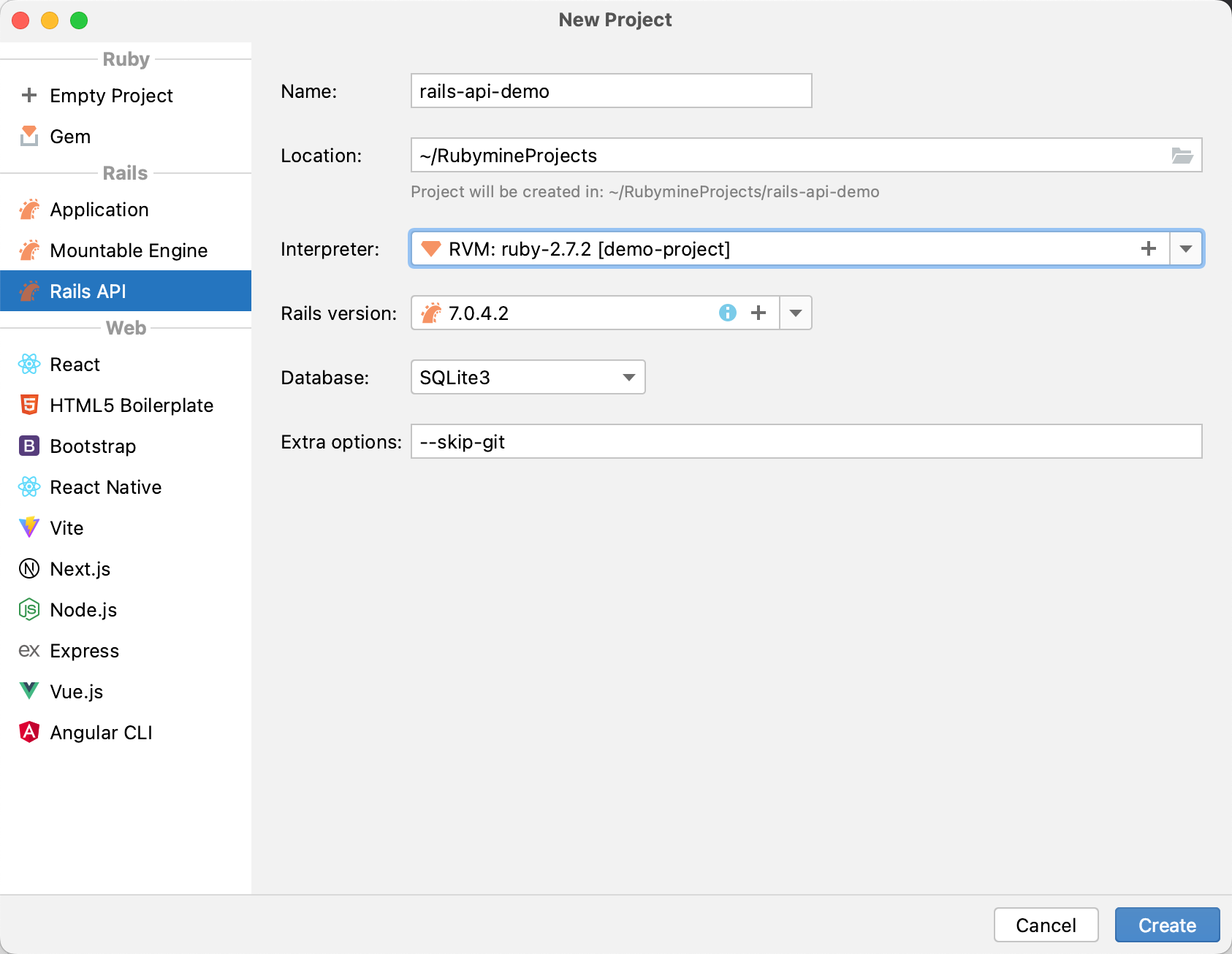Browse location with folder icon
The width and height of the screenshot is (1232, 954).
1182,155
